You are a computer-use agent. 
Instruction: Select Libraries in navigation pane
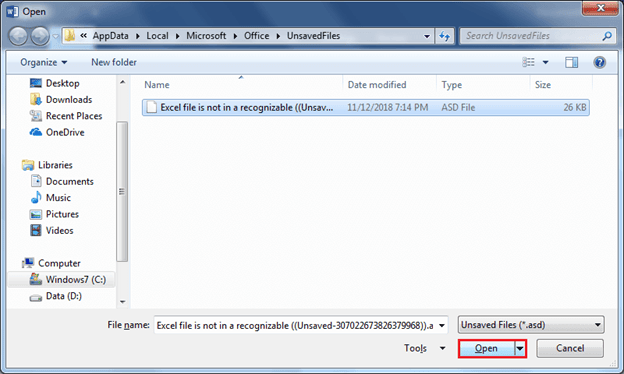coord(55,165)
